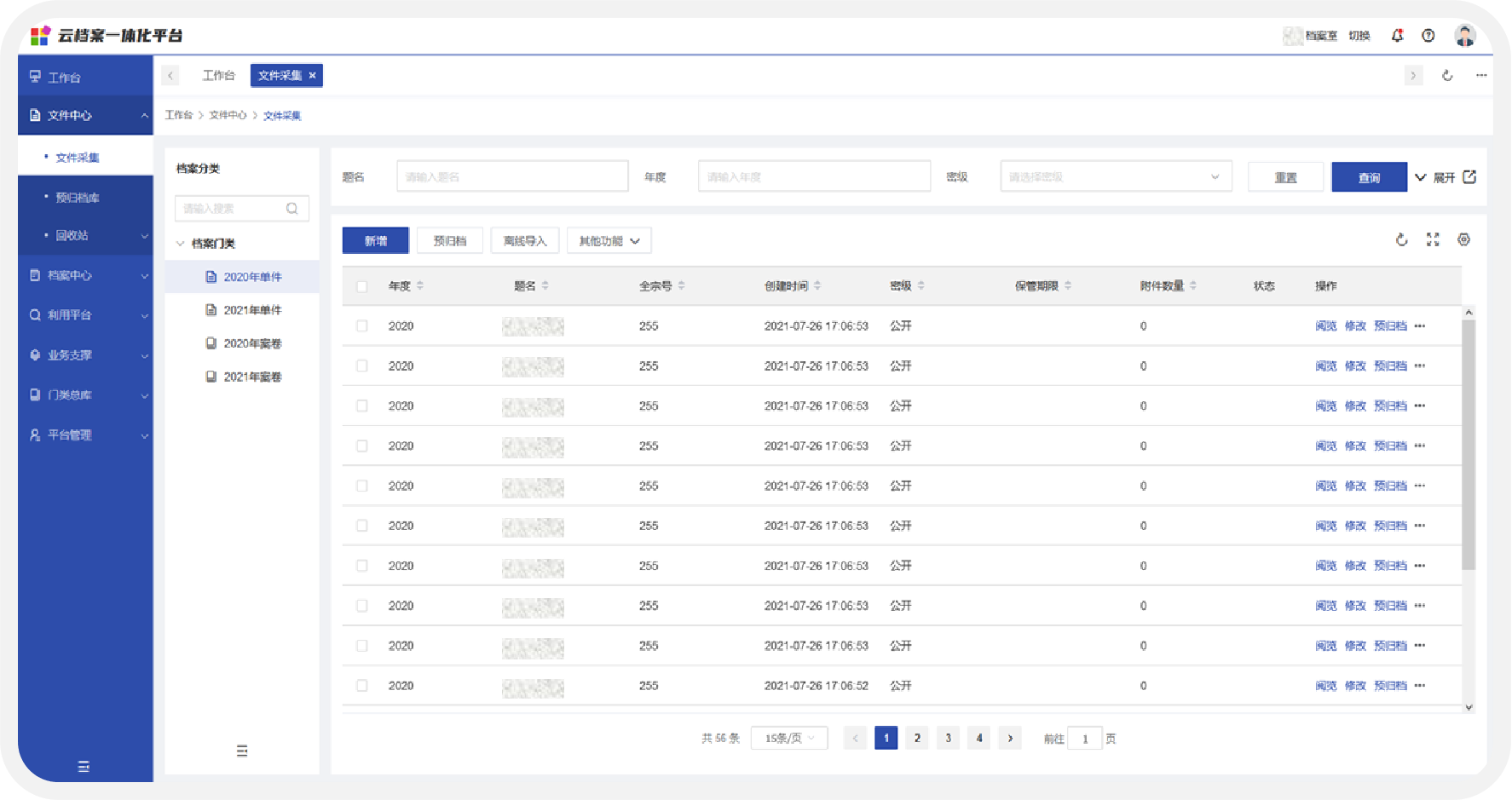Click the search icon in 档案分类 panel

point(291,209)
